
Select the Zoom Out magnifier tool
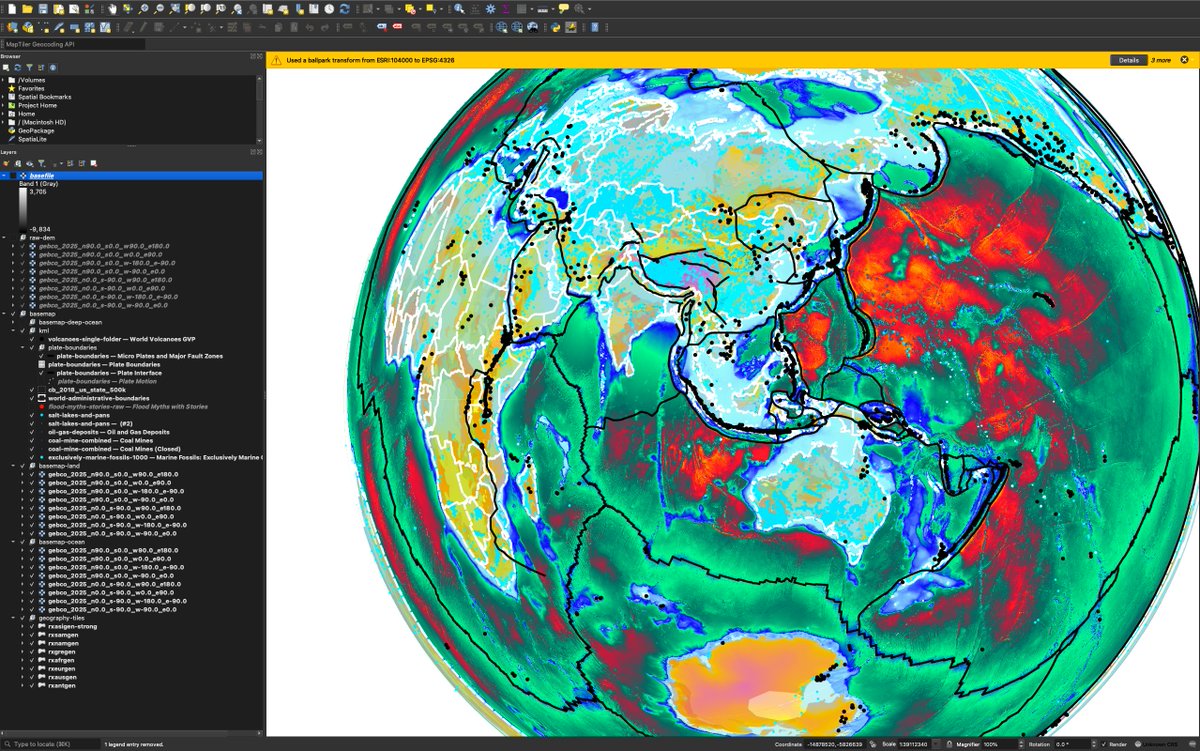coord(159,8)
